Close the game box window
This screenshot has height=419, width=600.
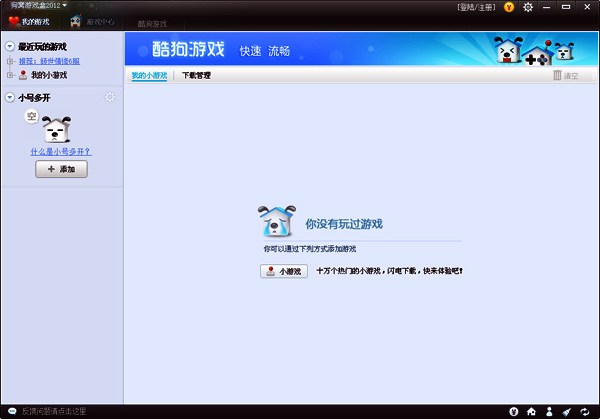click(x=587, y=7)
